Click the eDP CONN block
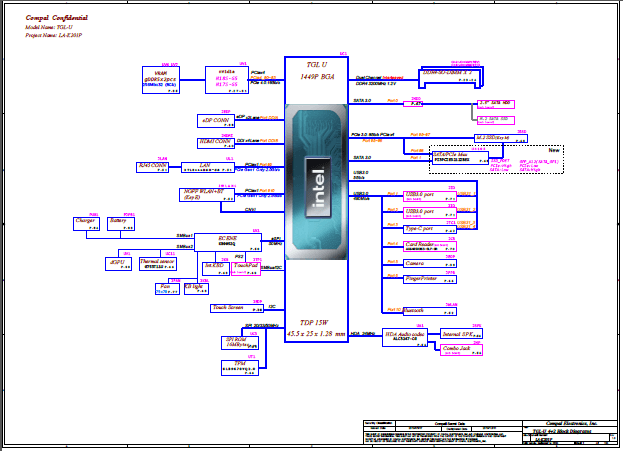 tap(217, 120)
